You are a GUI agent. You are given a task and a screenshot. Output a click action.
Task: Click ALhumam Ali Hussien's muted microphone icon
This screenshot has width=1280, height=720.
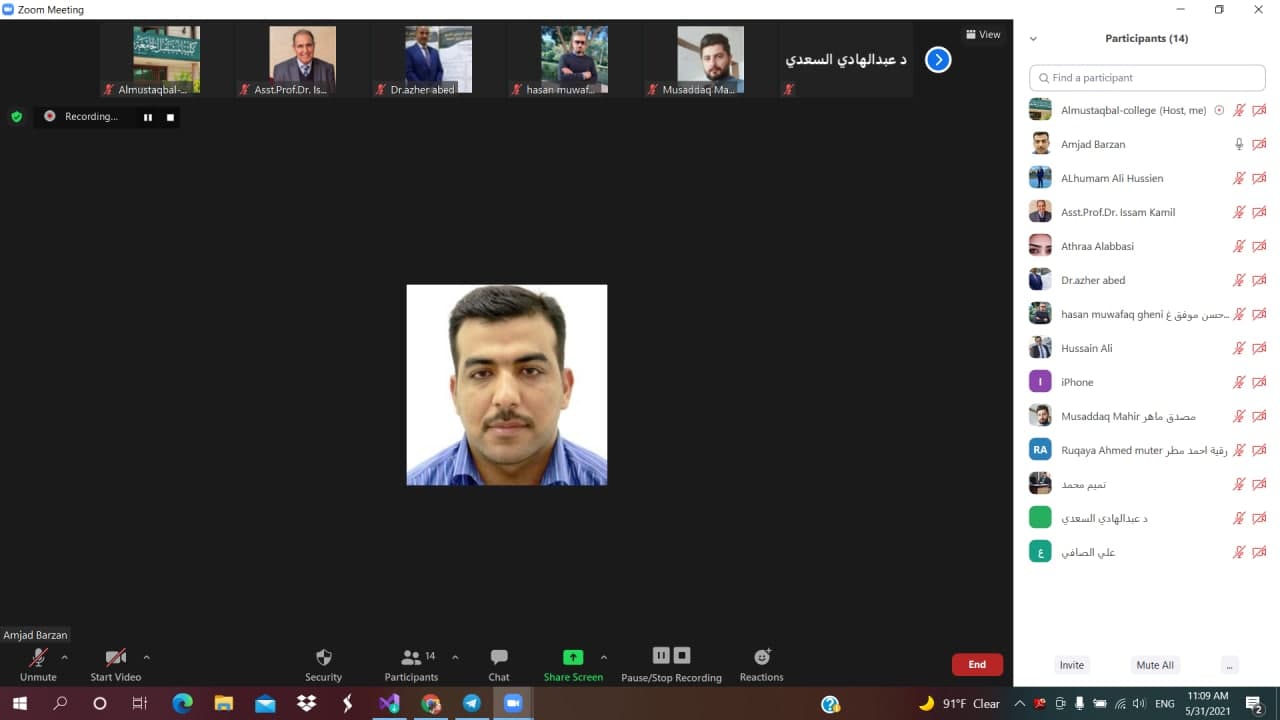tap(1239, 178)
